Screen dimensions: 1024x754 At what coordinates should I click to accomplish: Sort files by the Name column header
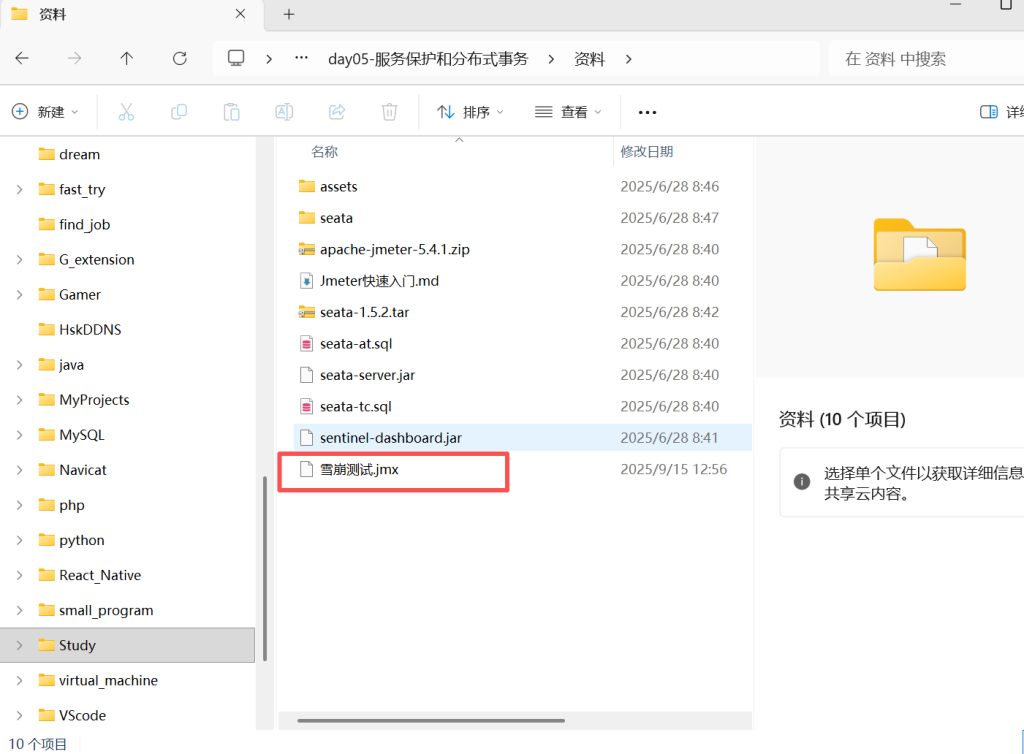325,152
